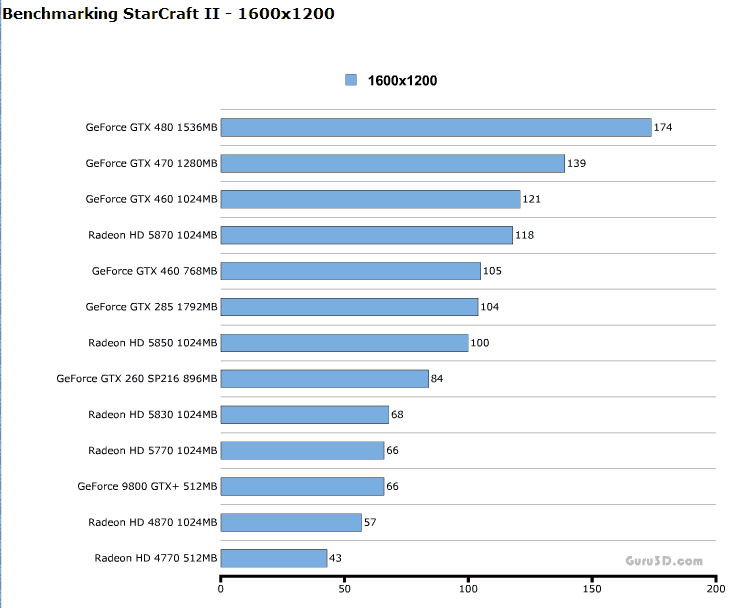Viewport: 744px width, 608px height.
Task: Click the value 105 beside GTX 460 768MB
Action: coord(492,271)
